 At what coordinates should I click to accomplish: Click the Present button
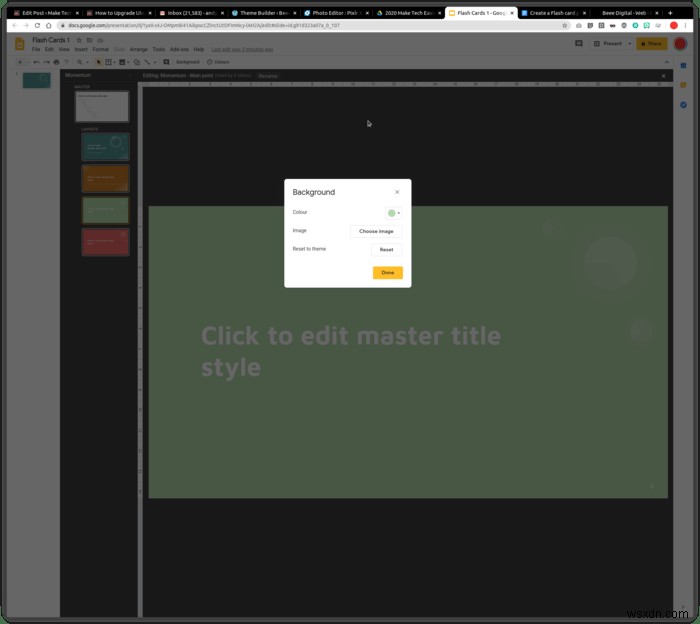608,44
